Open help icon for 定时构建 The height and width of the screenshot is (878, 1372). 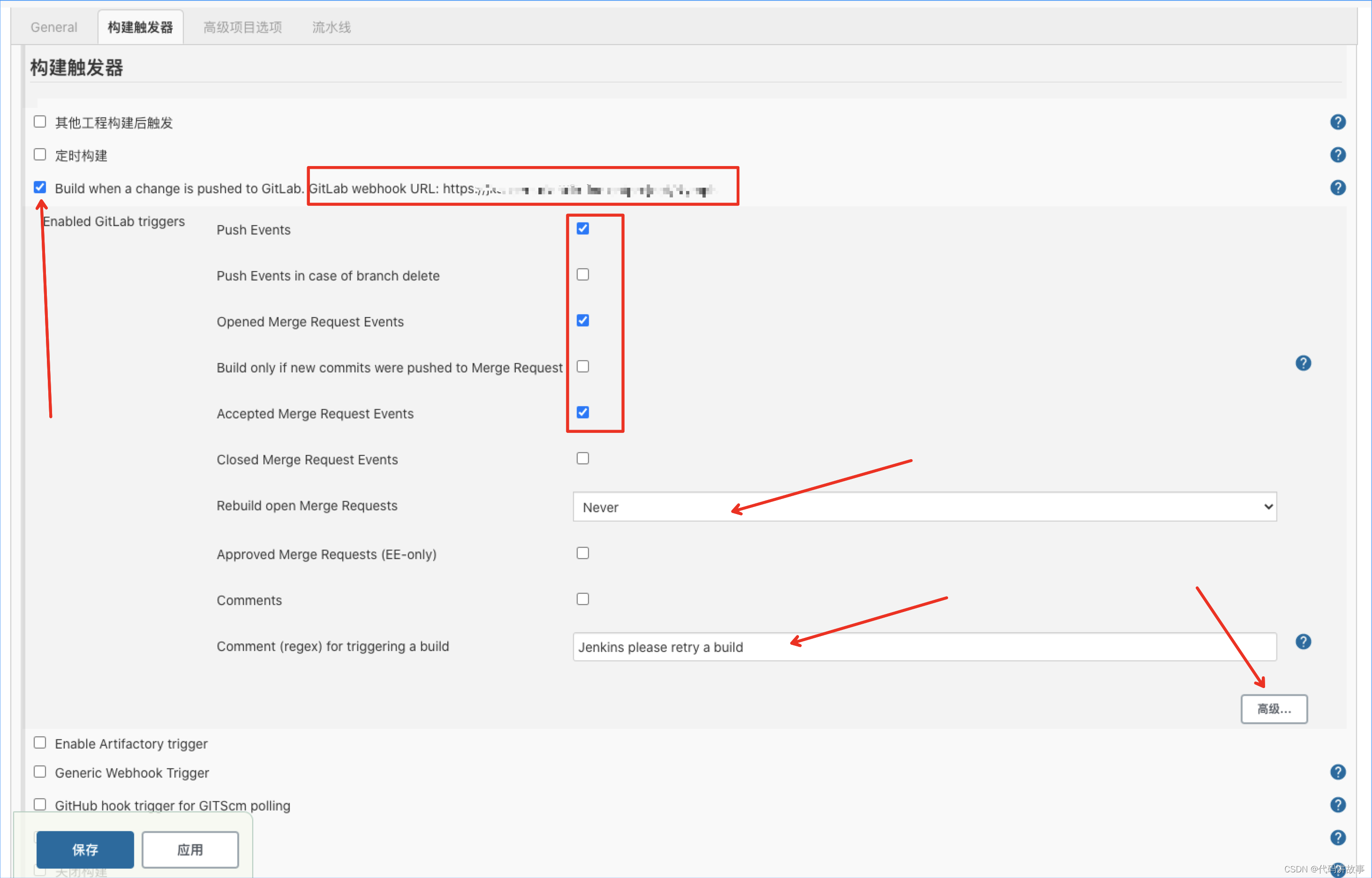pos(1337,155)
